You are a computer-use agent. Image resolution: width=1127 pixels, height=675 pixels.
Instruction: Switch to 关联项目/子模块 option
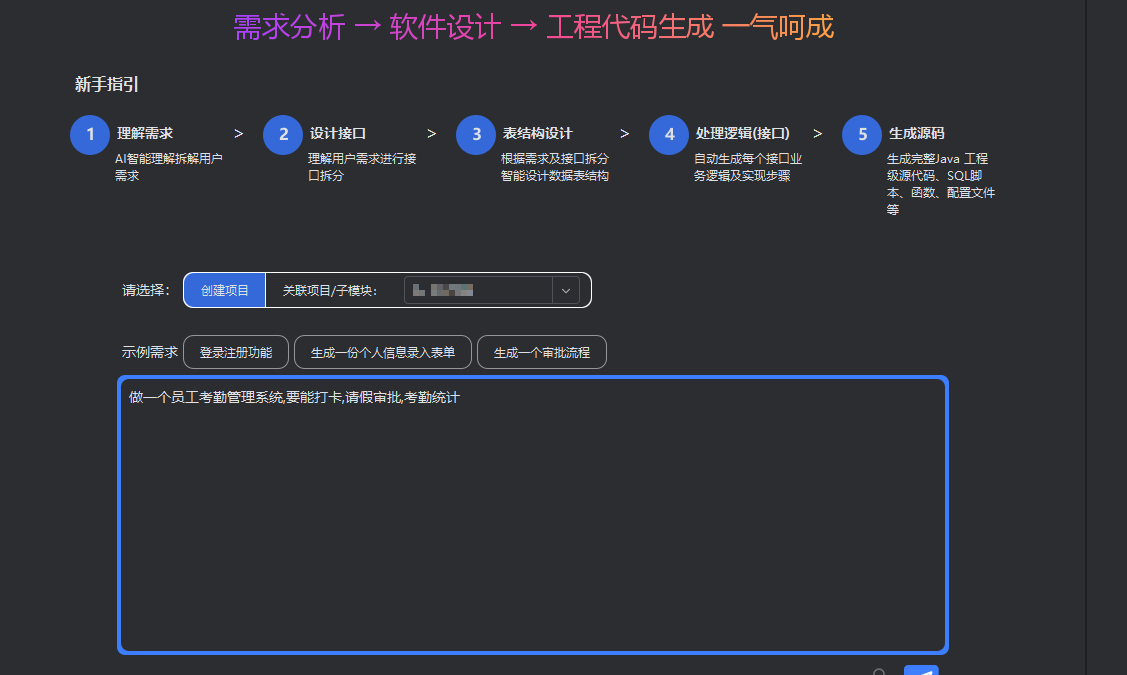coord(329,290)
